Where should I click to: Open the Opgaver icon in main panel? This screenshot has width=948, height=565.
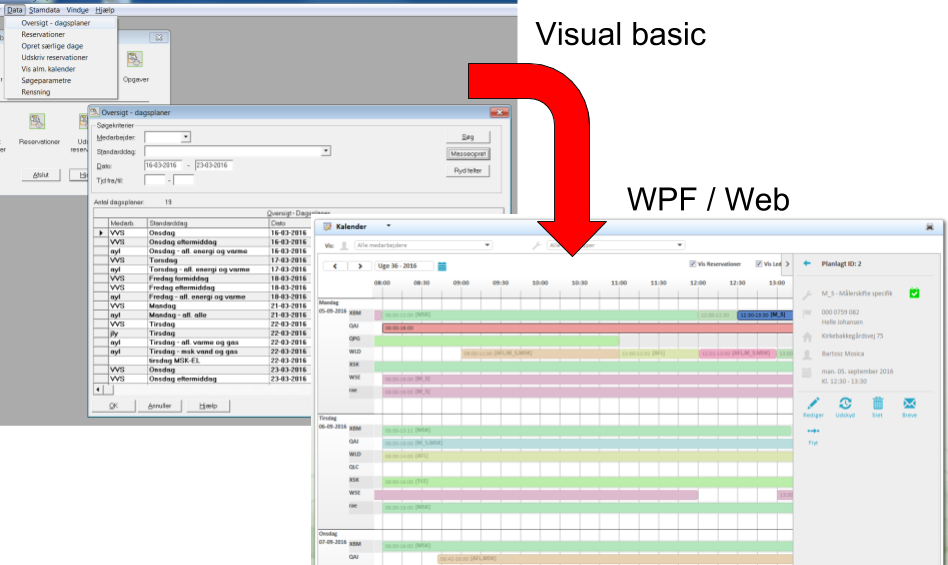(x=134, y=59)
